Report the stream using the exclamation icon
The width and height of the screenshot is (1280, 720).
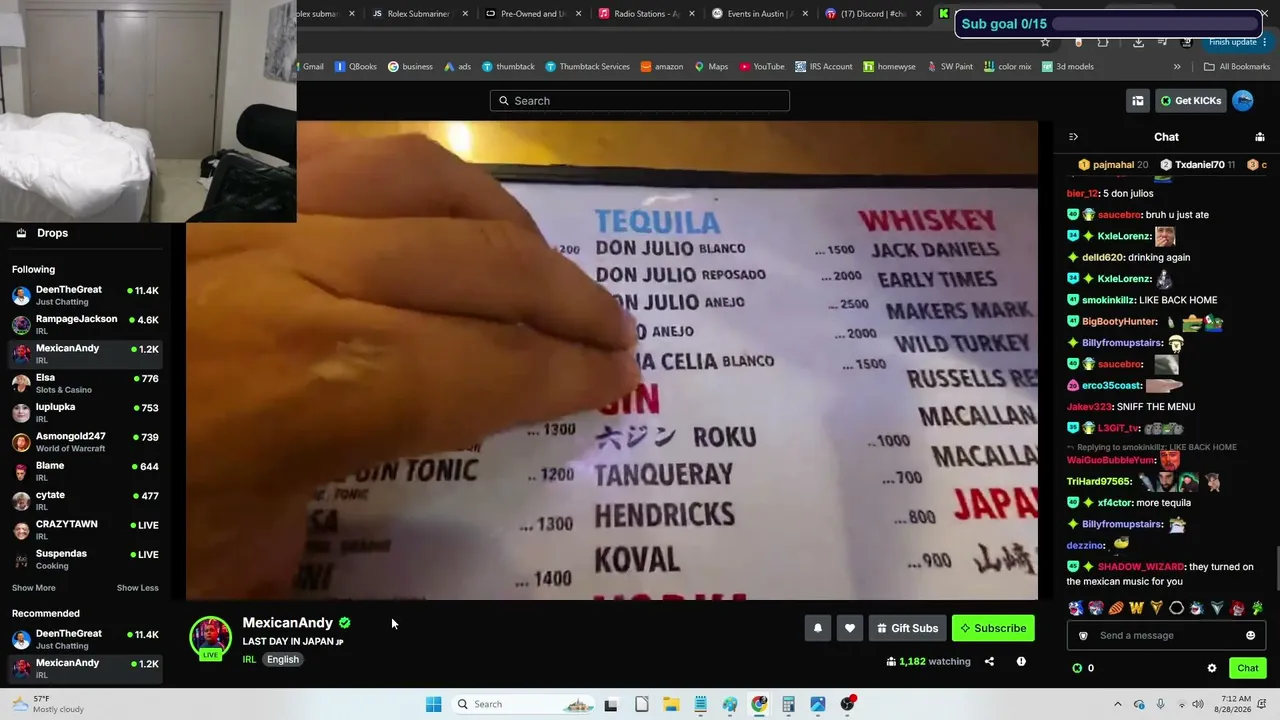point(1021,661)
